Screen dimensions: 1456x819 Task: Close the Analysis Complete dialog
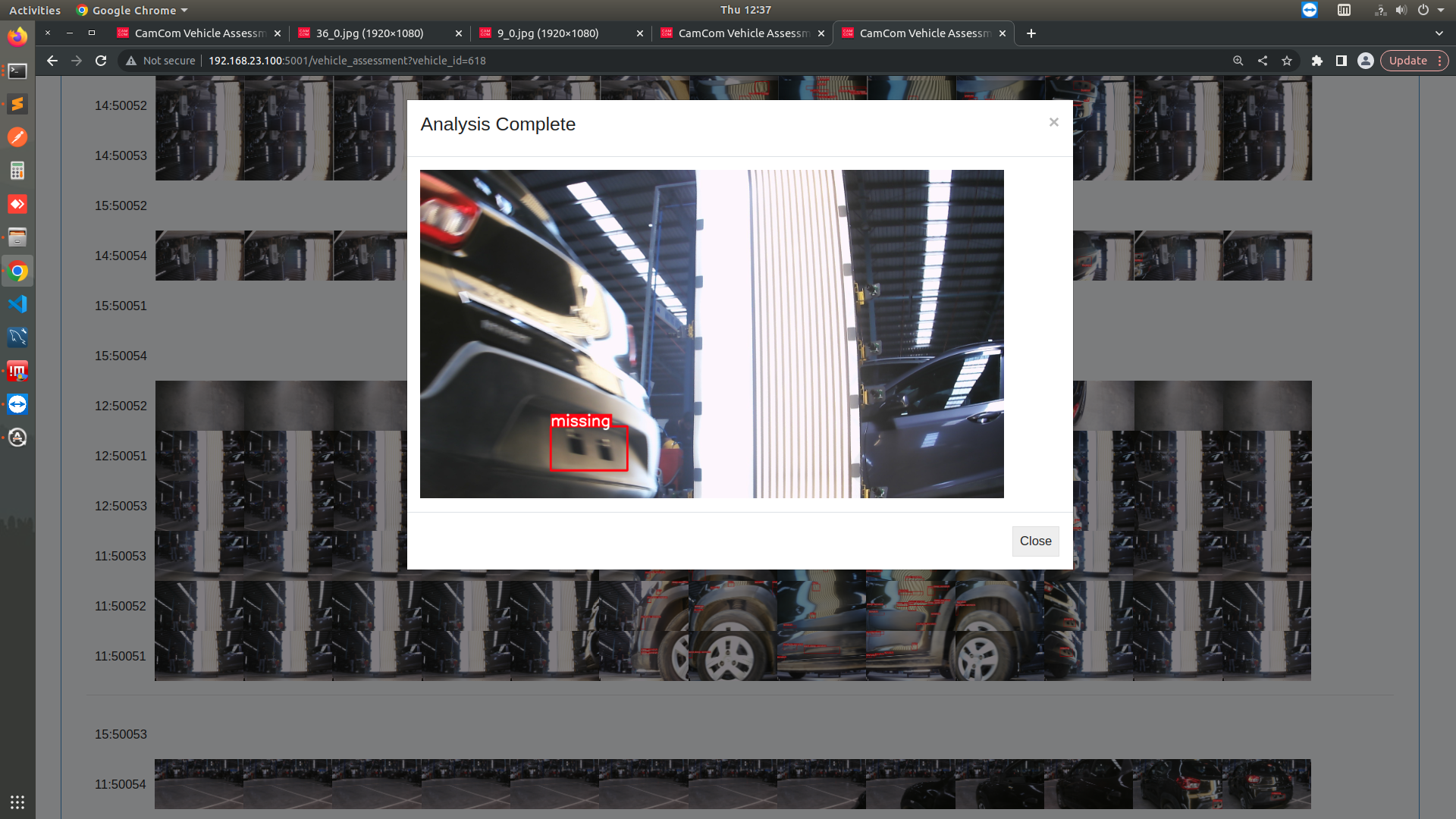coord(1053,122)
